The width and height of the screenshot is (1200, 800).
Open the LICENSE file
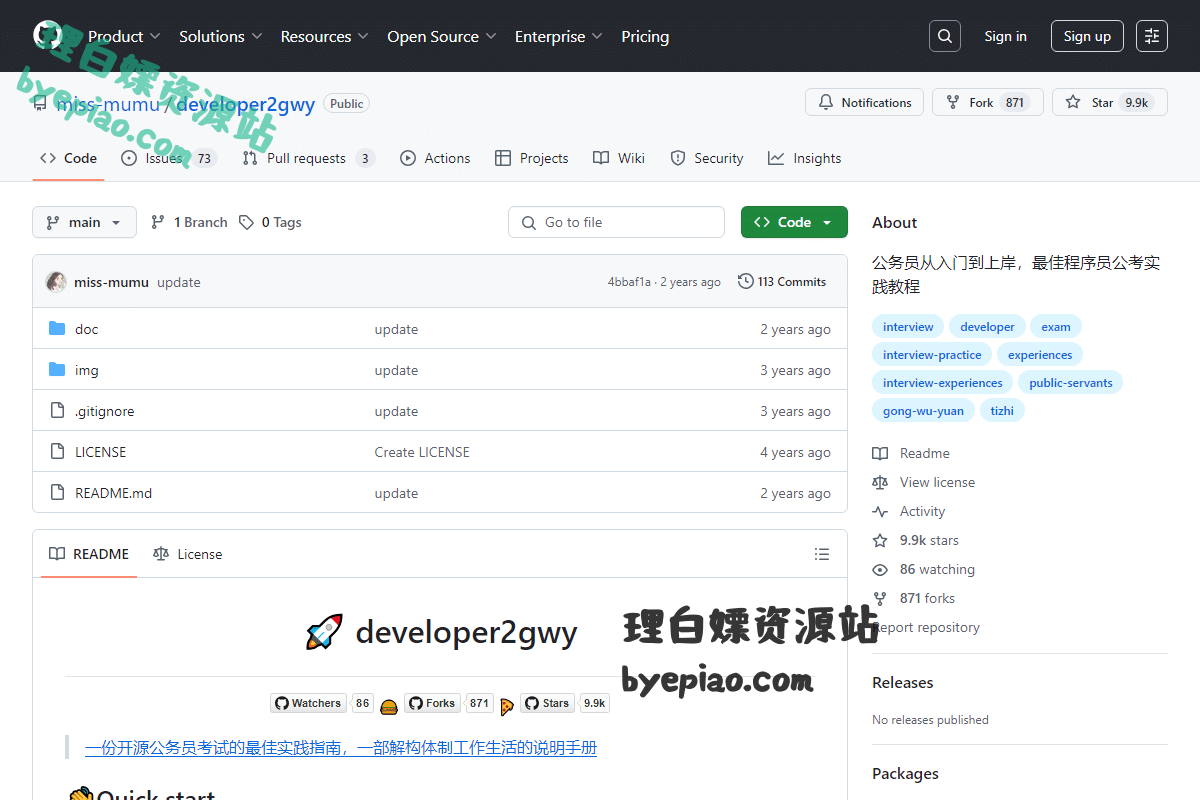(101, 452)
